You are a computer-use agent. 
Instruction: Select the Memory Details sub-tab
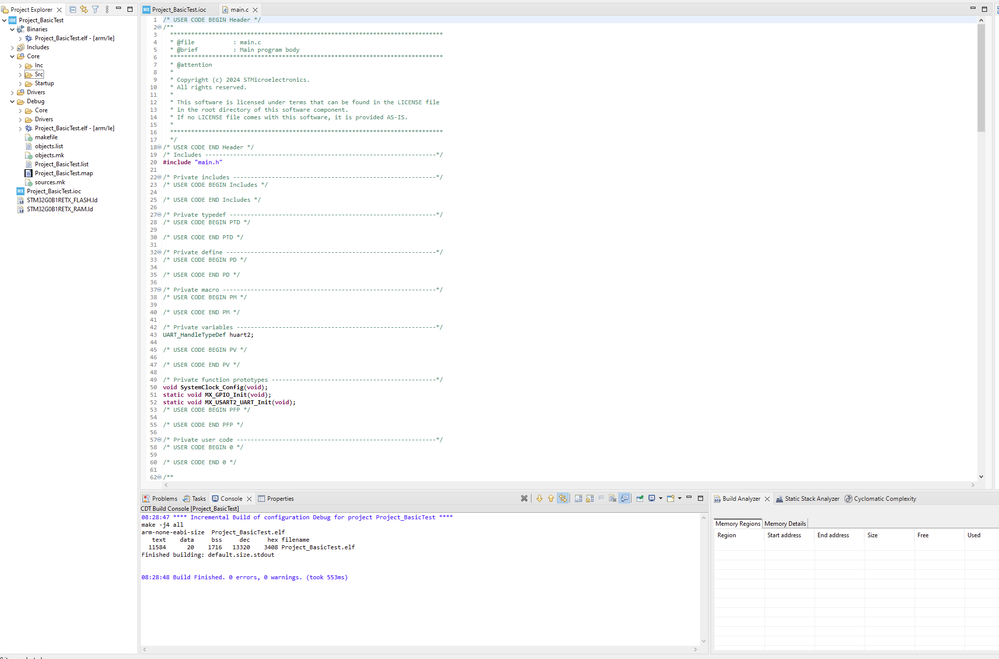(x=785, y=523)
